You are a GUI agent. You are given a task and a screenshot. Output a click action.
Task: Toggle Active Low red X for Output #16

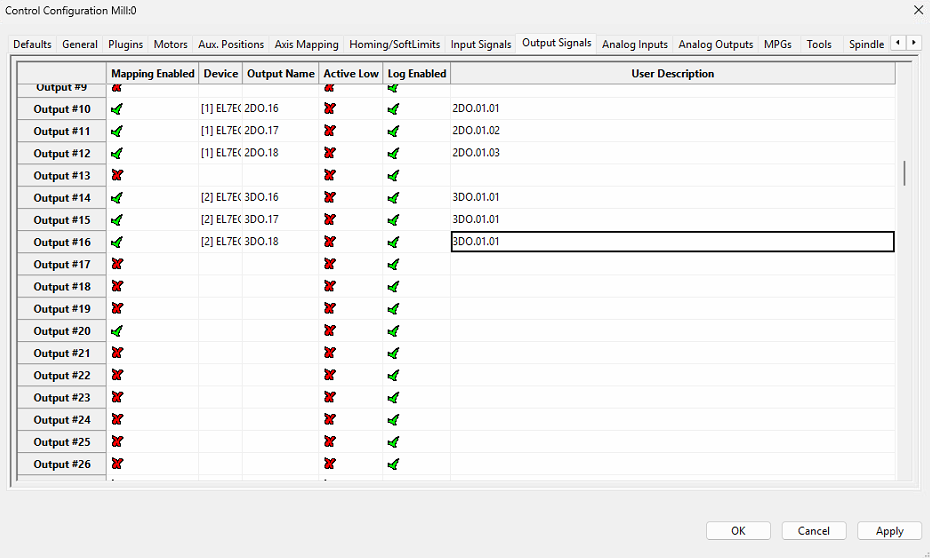click(330, 242)
